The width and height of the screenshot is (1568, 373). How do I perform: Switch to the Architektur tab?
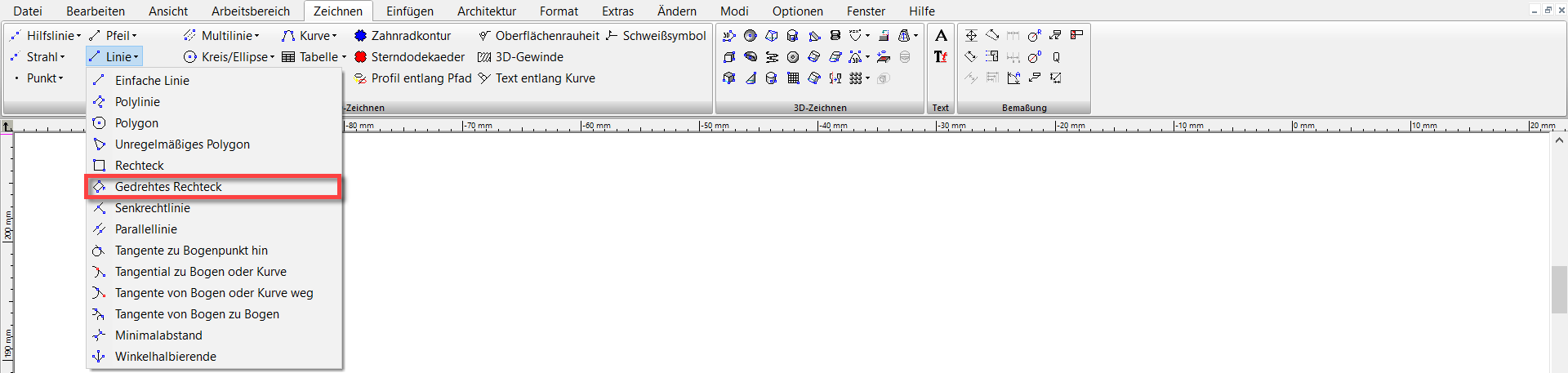click(x=487, y=11)
